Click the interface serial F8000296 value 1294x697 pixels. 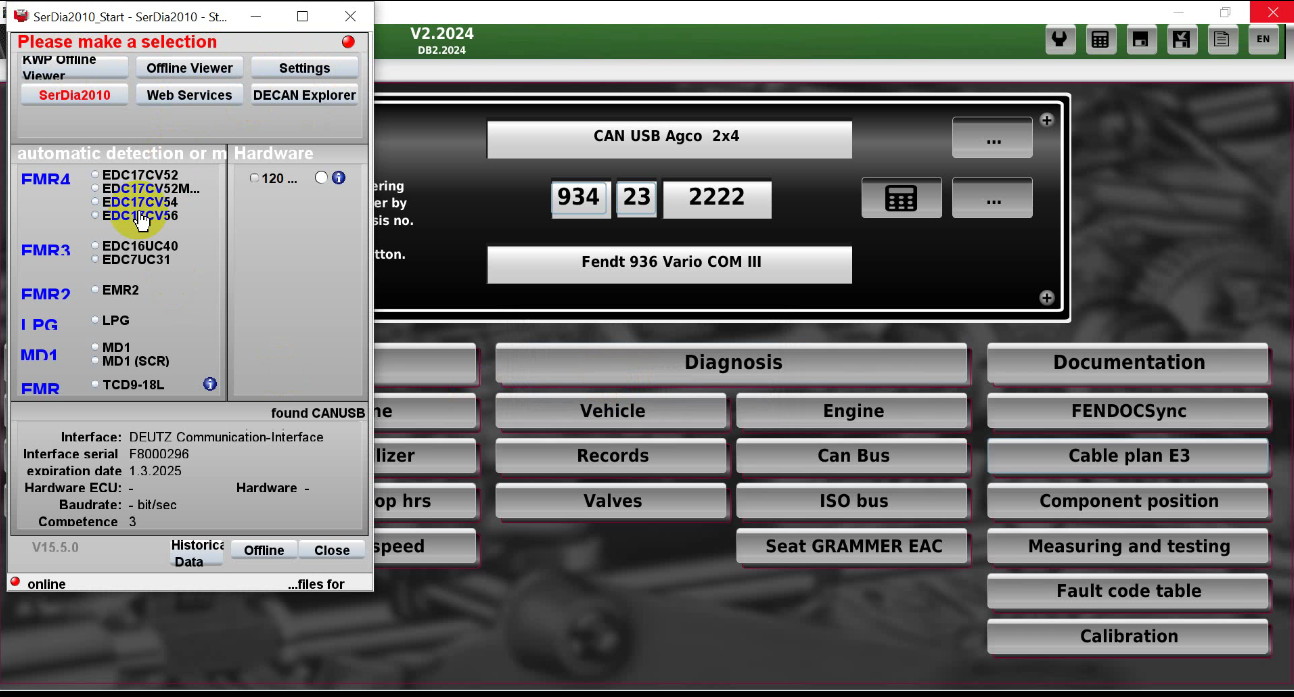[159, 454]
